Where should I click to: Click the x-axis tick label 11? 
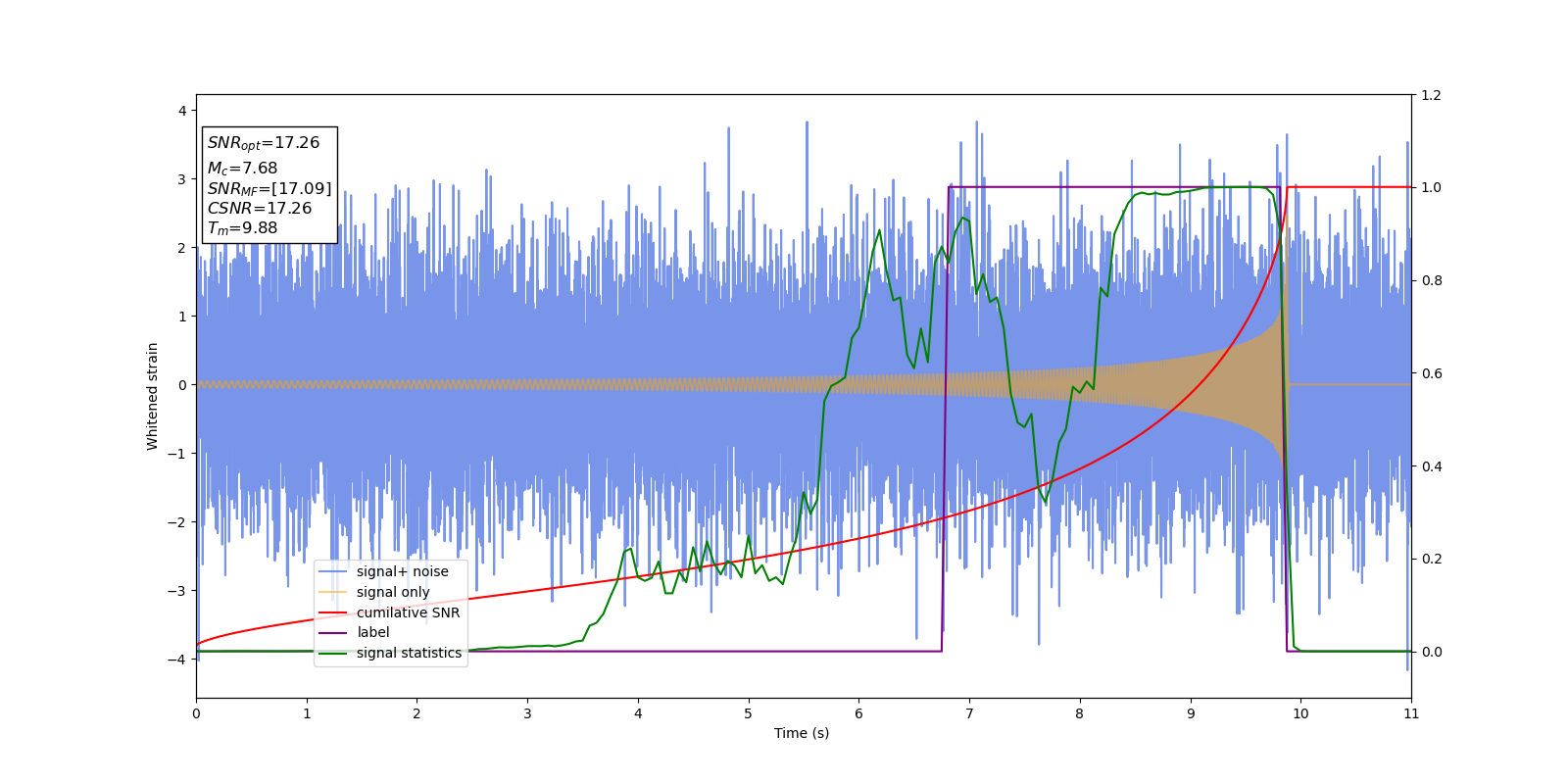tap(1411, 713)
